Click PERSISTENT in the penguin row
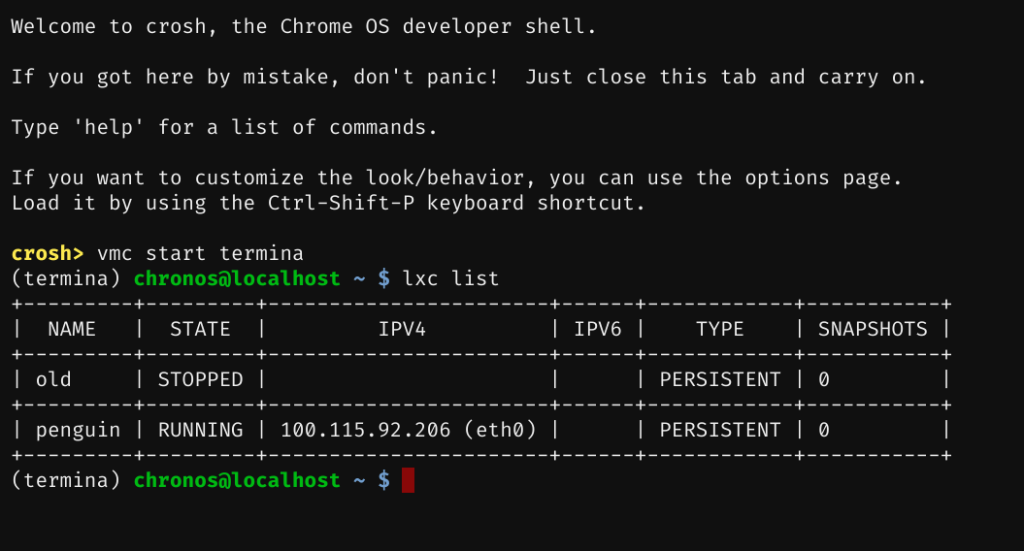 point(720,430)
